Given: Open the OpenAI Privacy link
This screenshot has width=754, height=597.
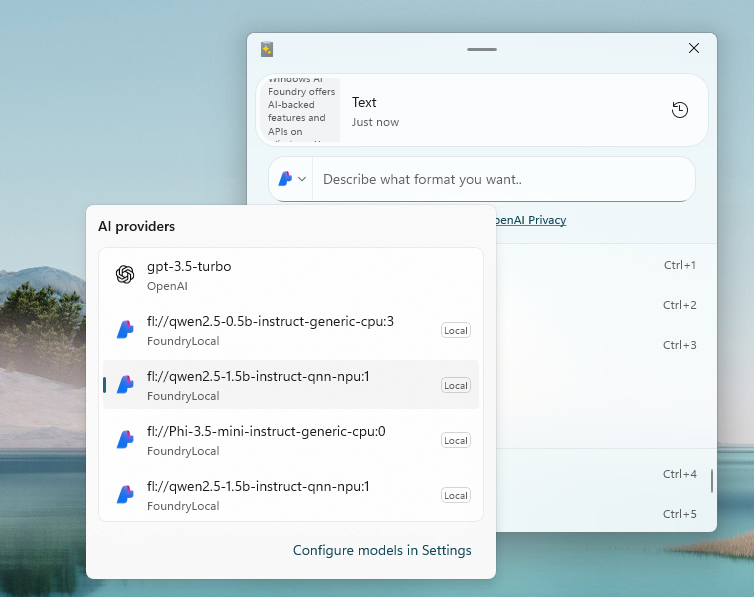Looking at the screenshot, I should [530, 220].
